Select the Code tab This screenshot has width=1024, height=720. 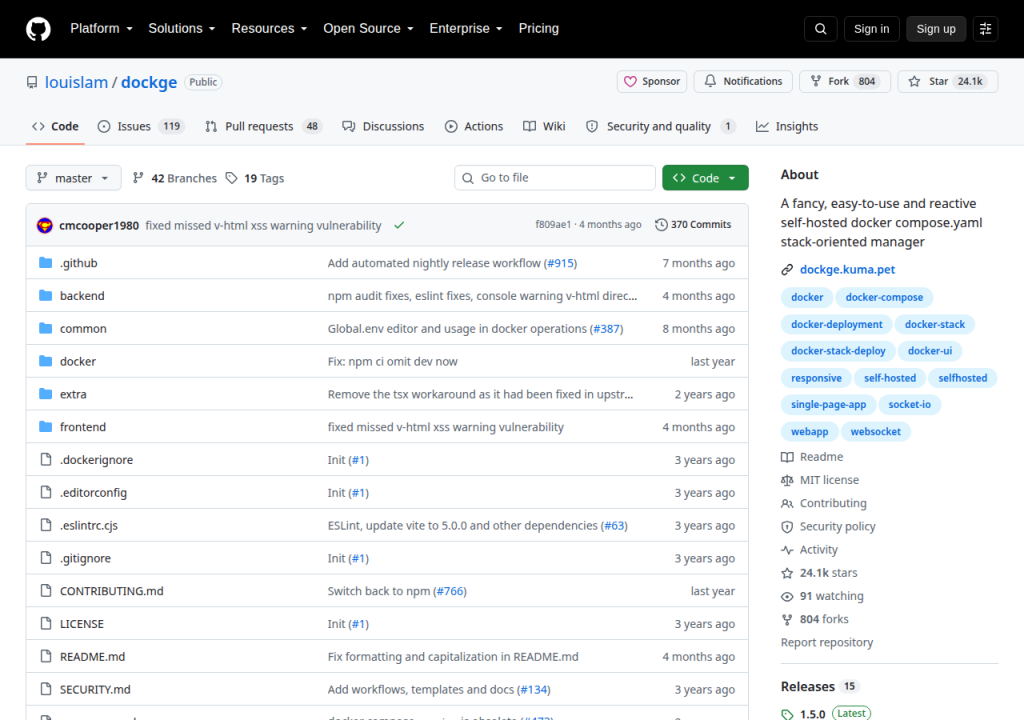pos(56,126)
